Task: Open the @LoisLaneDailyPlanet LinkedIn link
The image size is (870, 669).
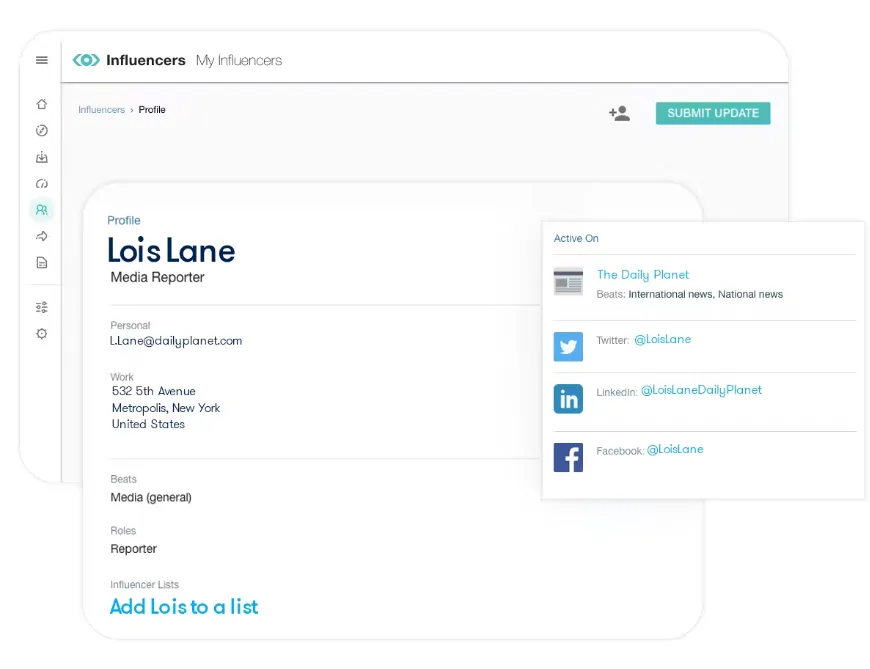Action: [x=701, y=390]
